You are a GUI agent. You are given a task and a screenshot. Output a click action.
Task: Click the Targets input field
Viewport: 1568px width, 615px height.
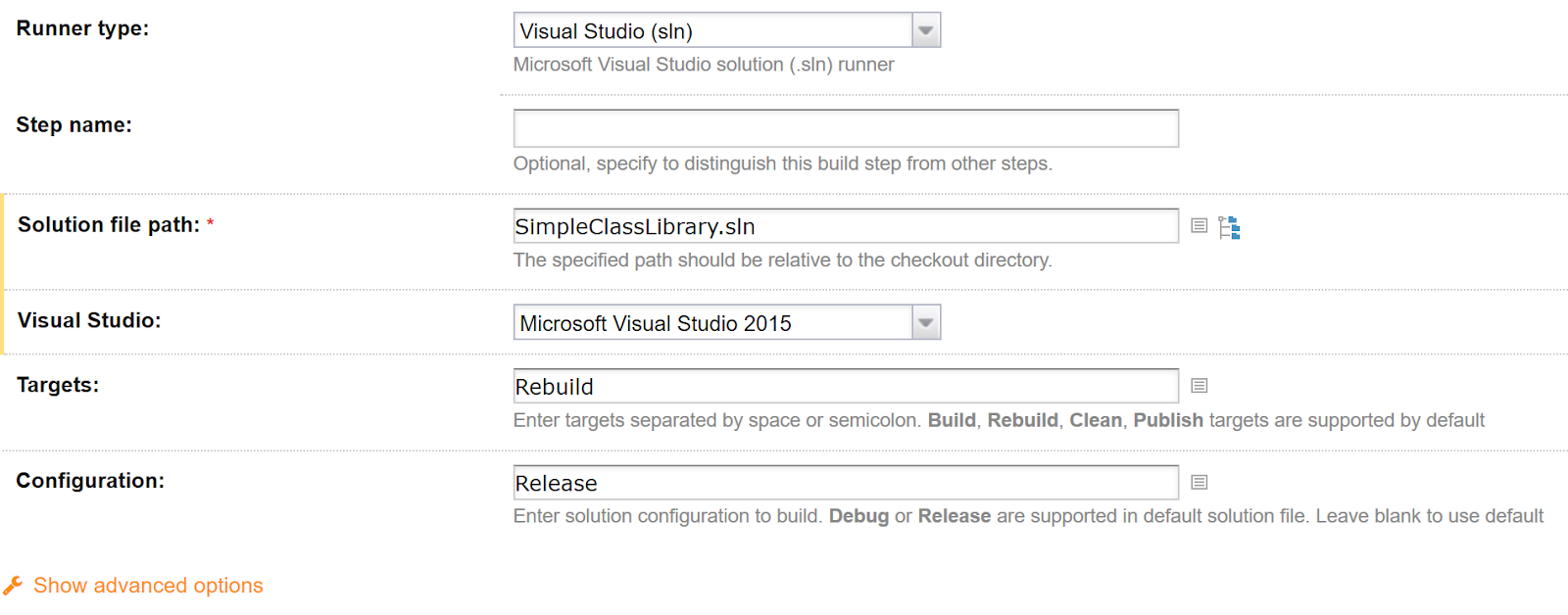tap(846, 387)
